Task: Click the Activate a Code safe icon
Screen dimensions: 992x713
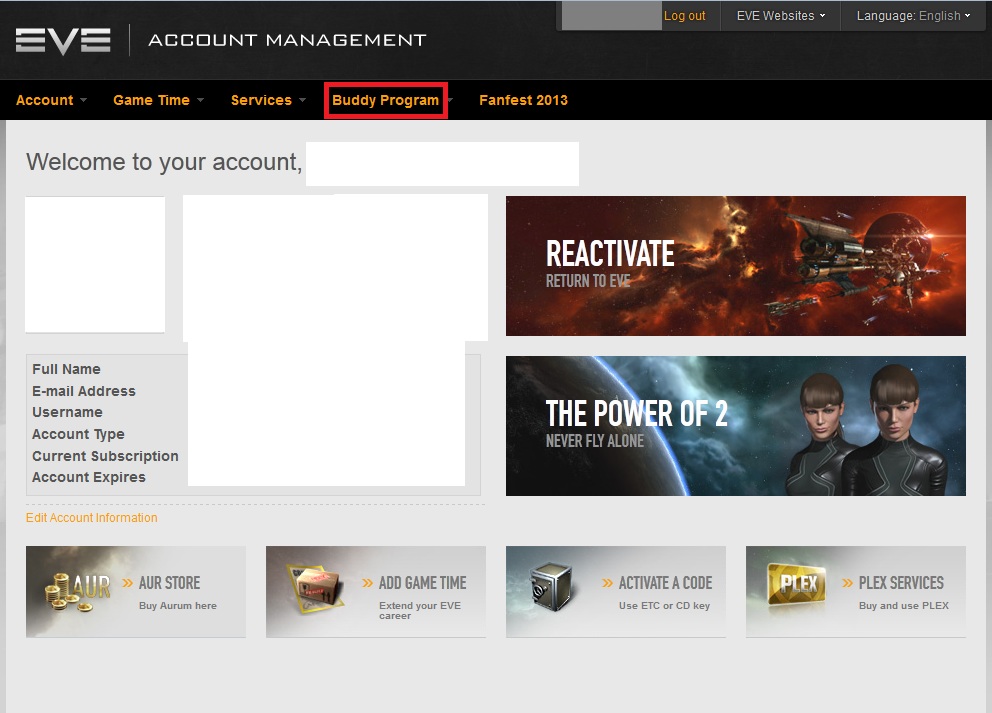Action: coord(552,588)
